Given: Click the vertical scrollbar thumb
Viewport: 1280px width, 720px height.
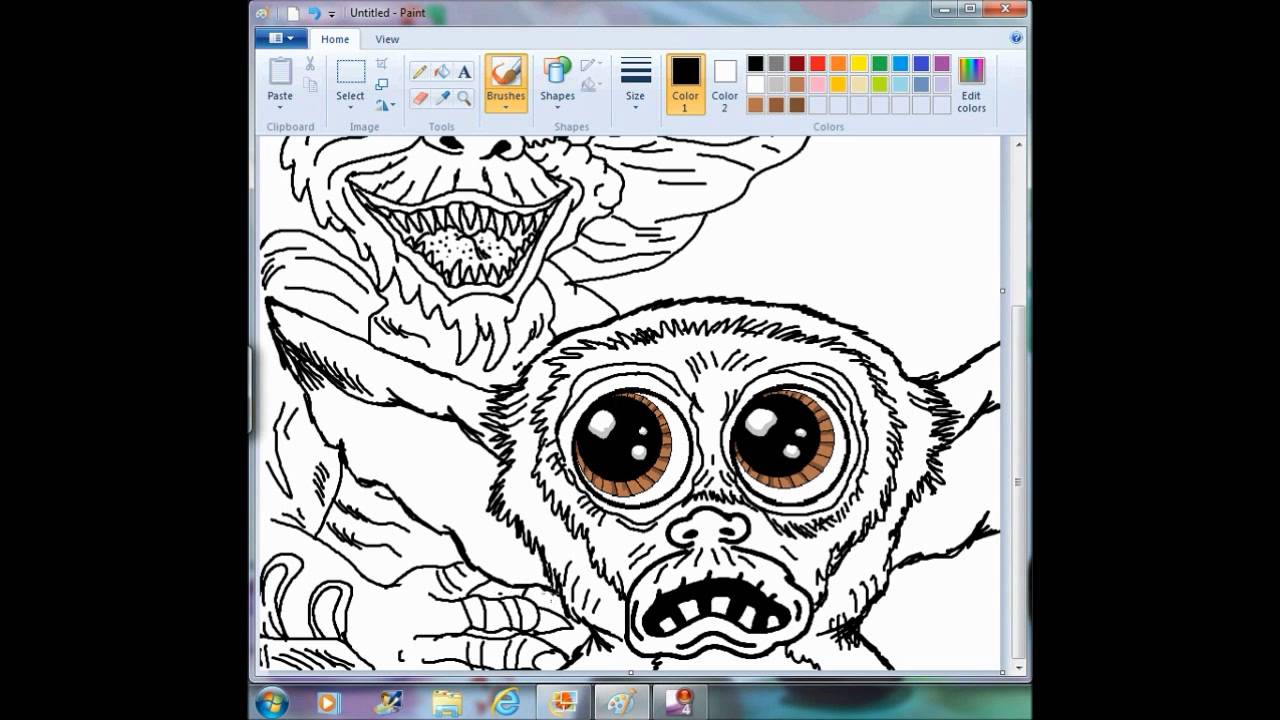Looking at the screenshot, I should click(1019, 481).
